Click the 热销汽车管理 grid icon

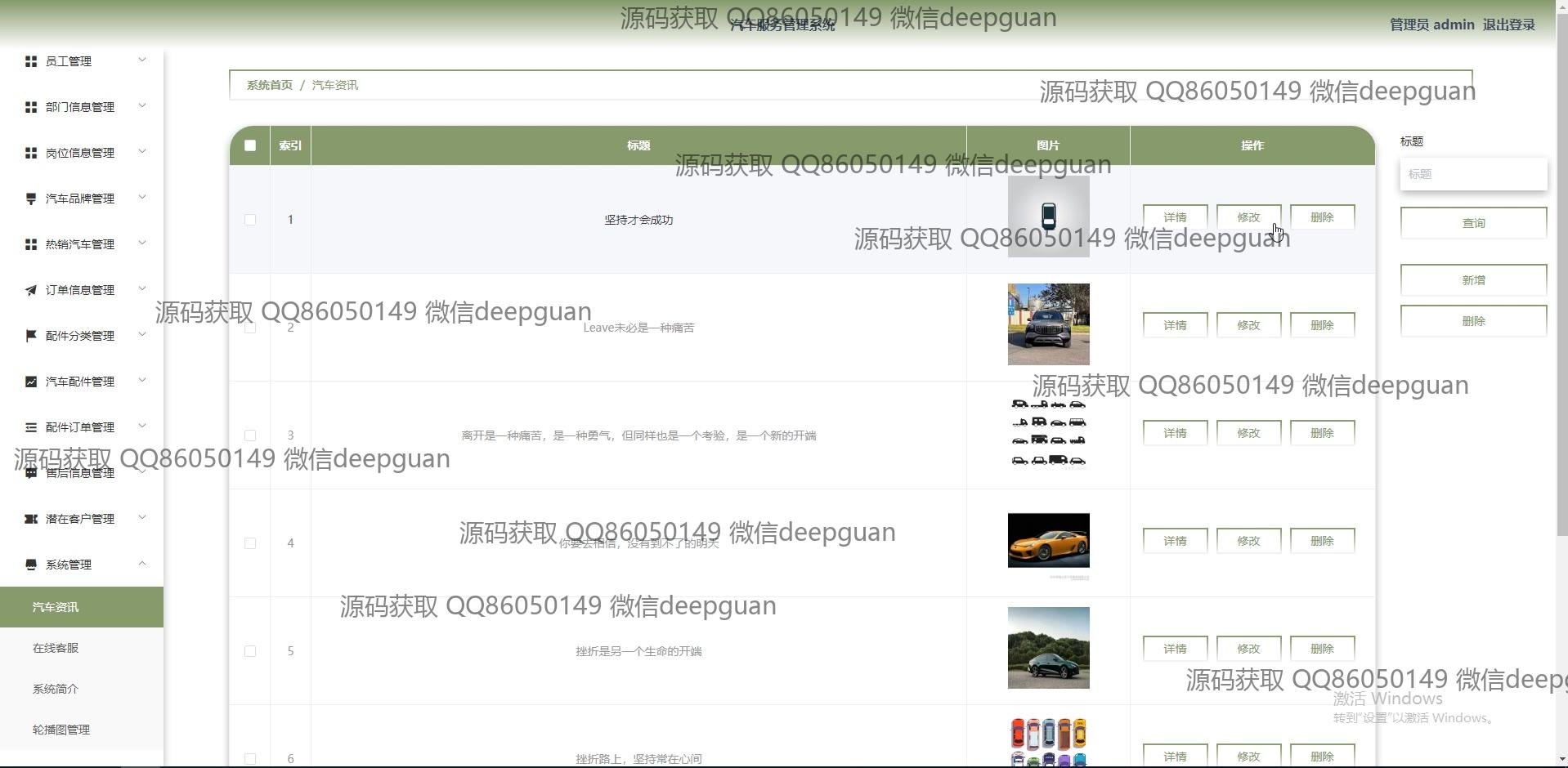[31, 244]
